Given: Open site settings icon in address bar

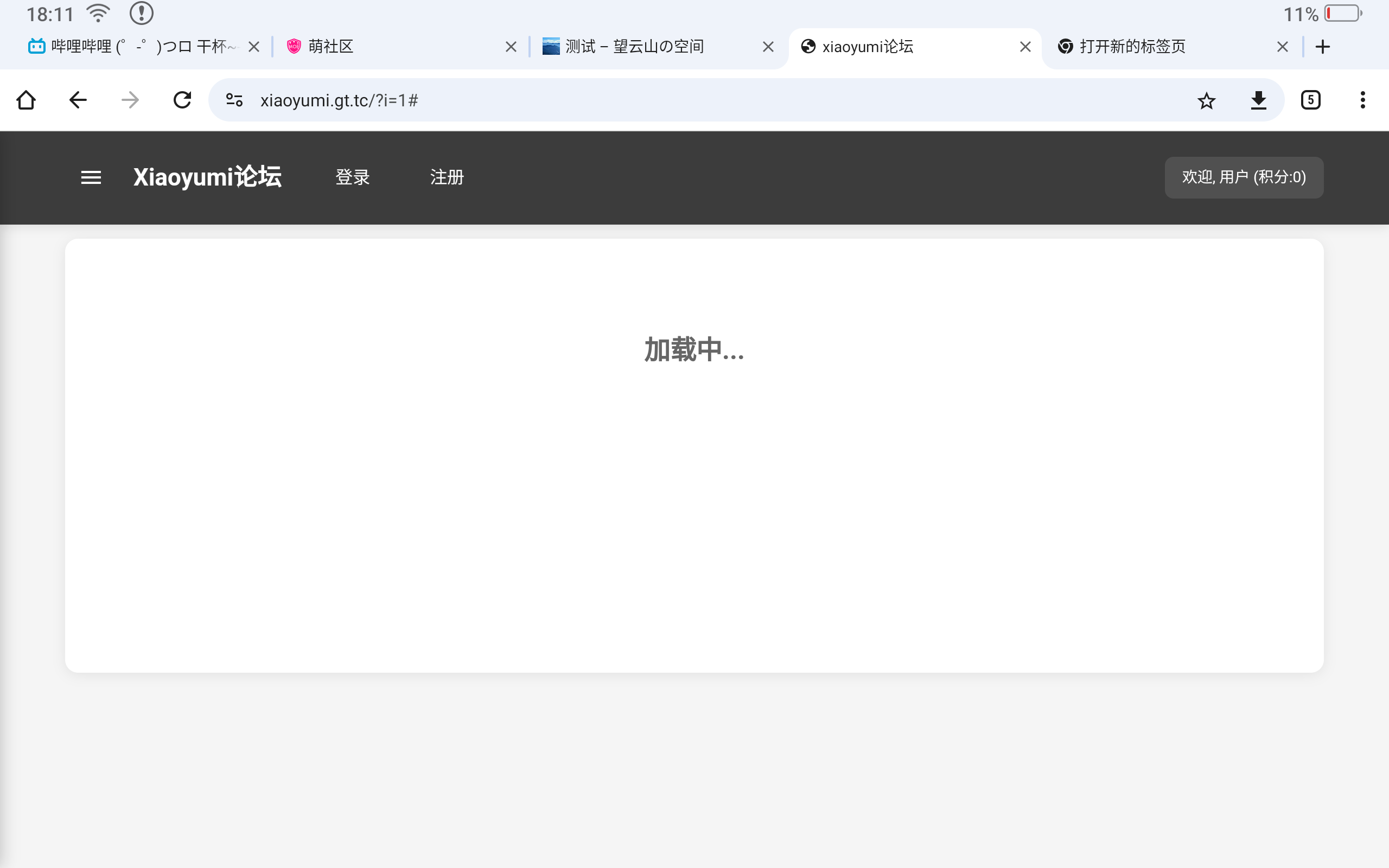Looking at the screenshot, I should (234, 100).
